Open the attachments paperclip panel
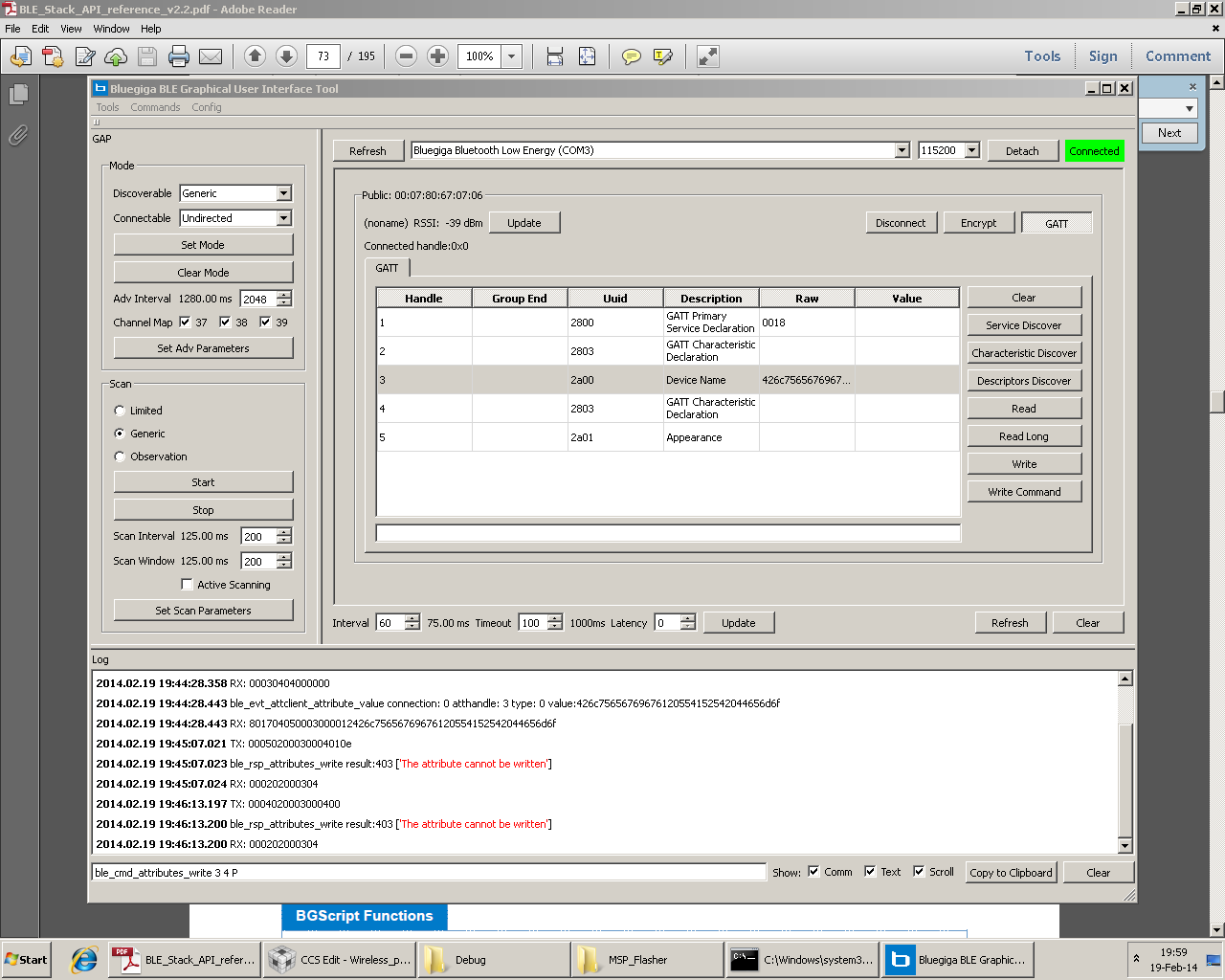The height and width of the screenshot is (980, 1225). [18, 135]
